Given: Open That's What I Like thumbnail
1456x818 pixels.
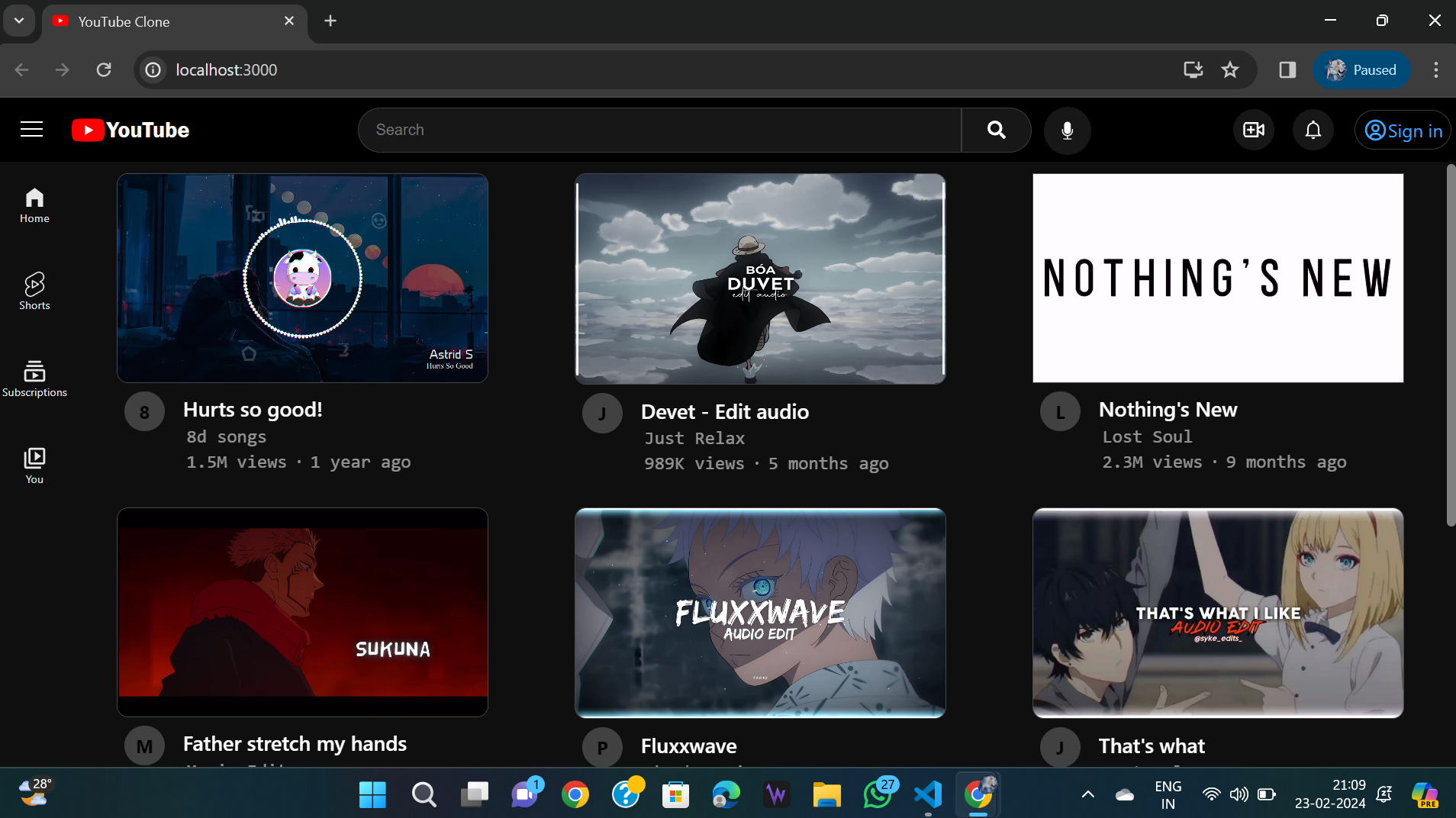Looking at the screenshot, I should (1218, 613).
